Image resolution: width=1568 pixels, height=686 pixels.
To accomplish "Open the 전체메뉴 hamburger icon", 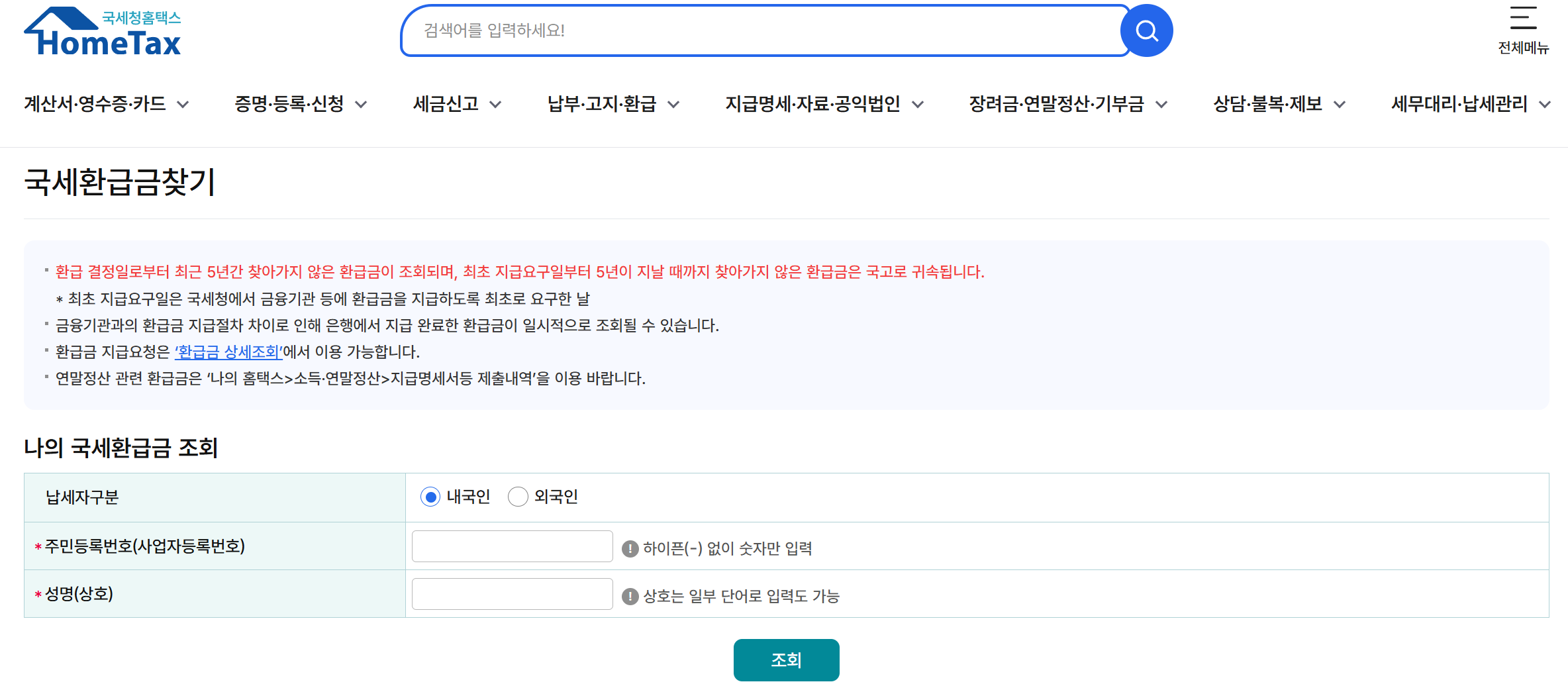I will [x=1523, y=18].
